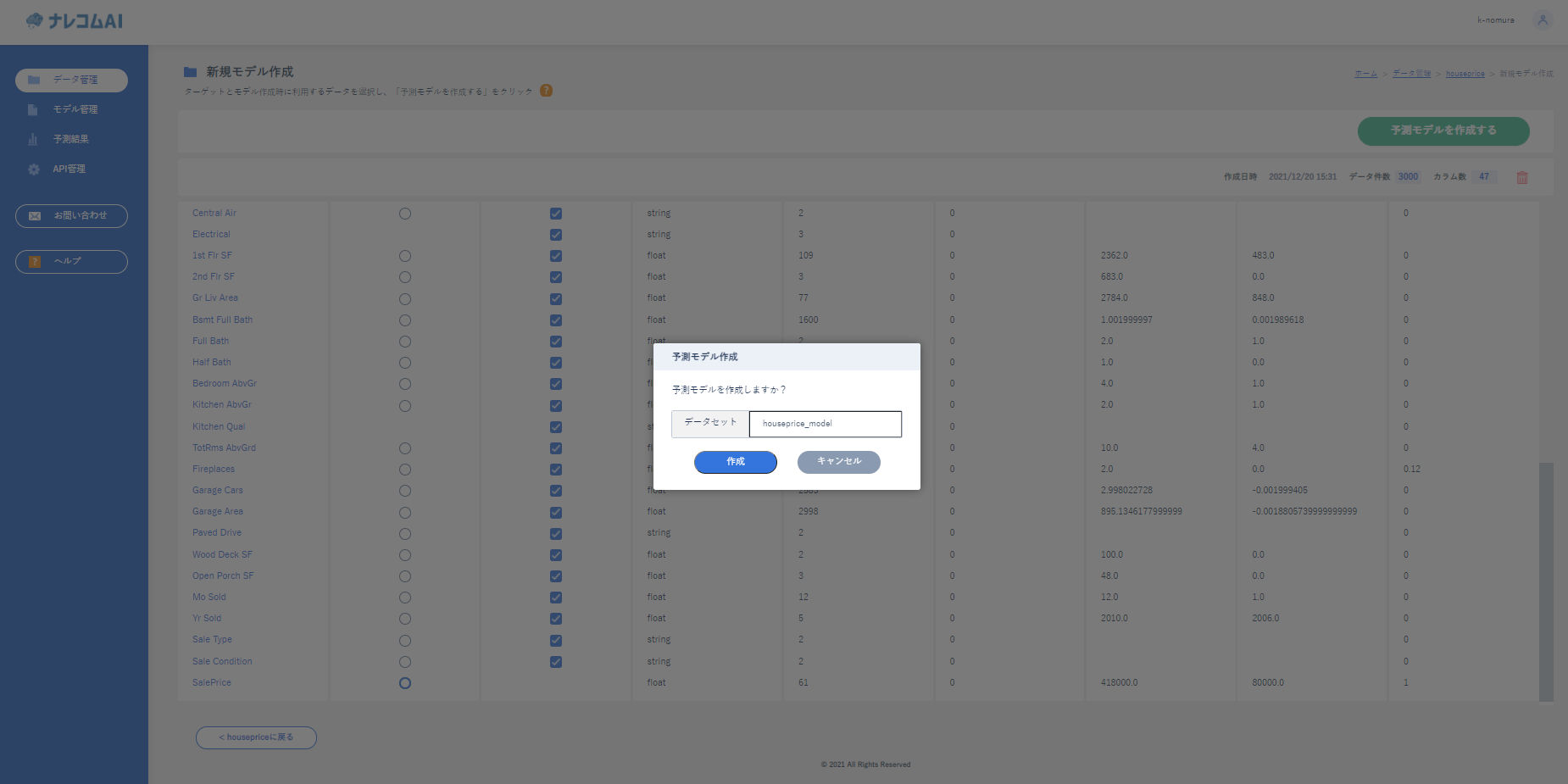1568x784 pixels.
Task: Click the Half Bath column name
Action: (211, 363)
